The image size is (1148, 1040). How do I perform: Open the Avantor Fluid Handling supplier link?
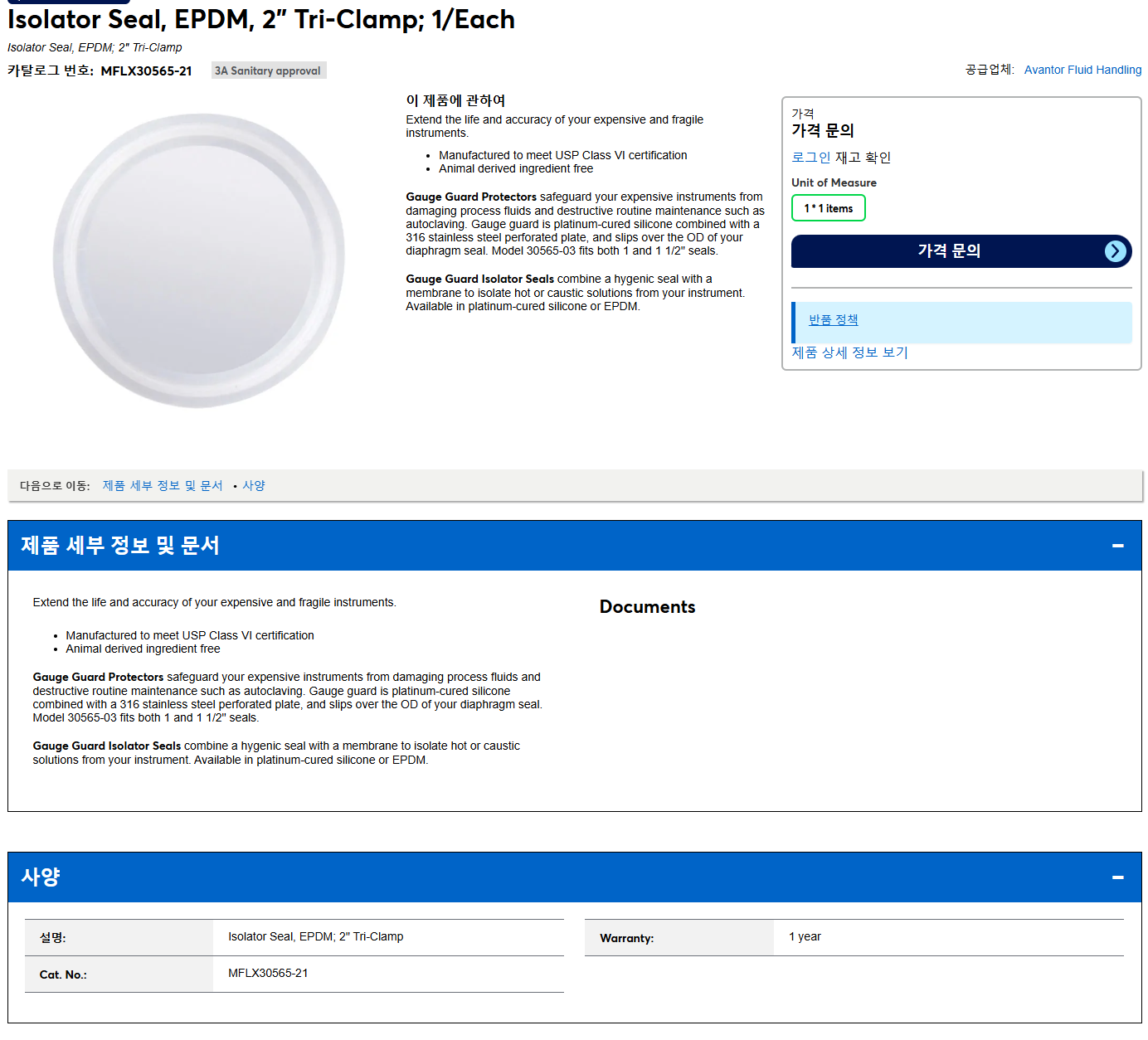point(1082,70)
